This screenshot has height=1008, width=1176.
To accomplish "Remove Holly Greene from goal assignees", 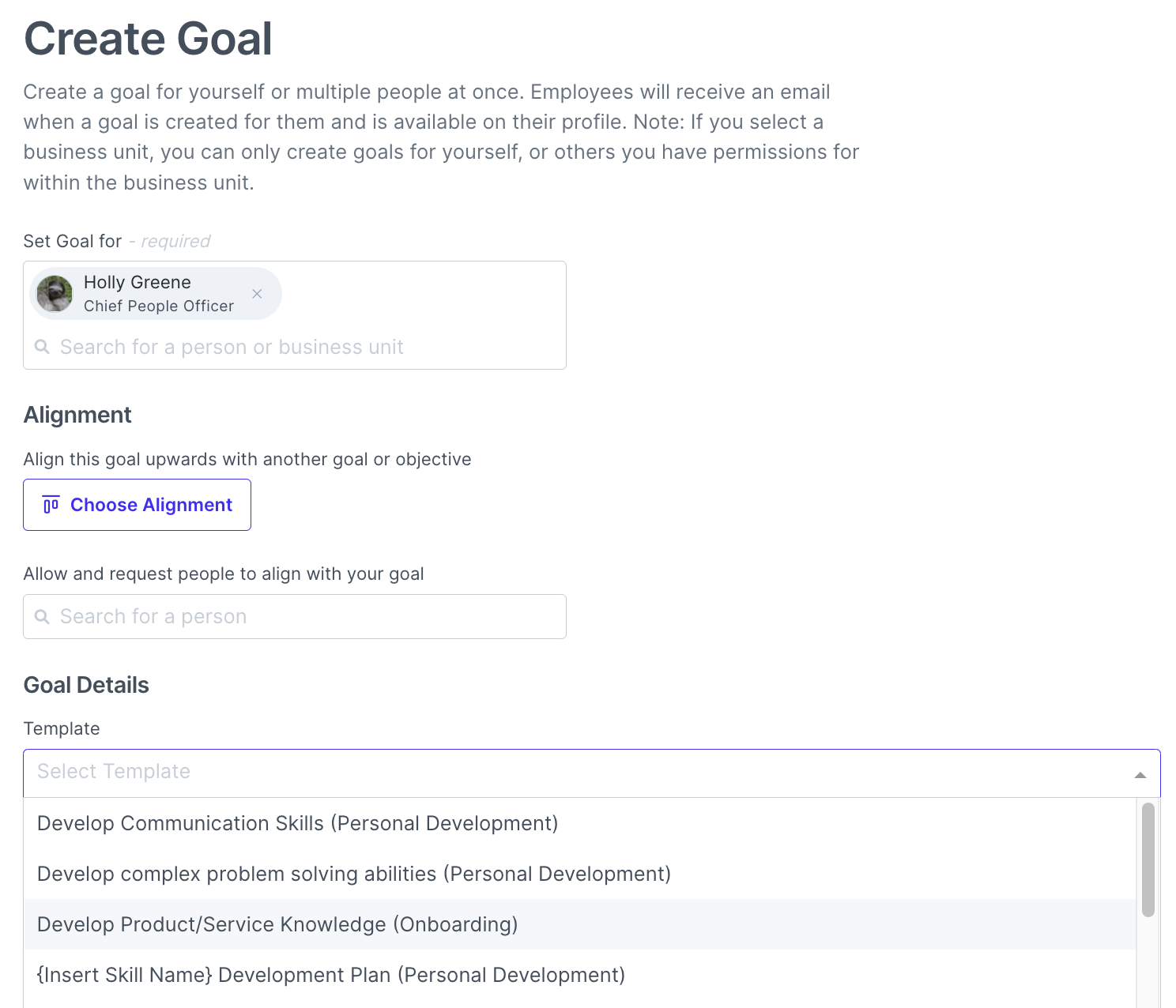I will 257,294.
